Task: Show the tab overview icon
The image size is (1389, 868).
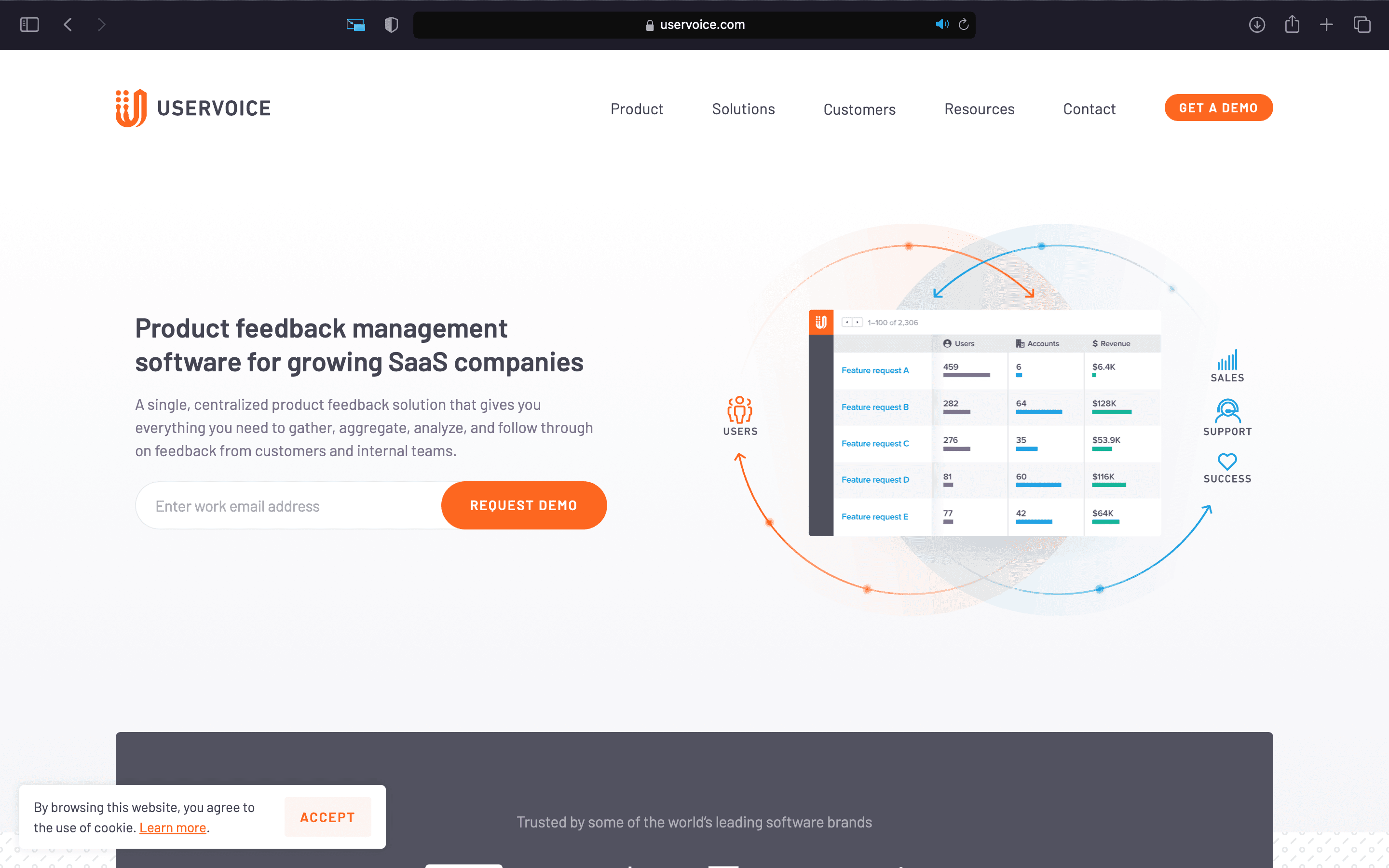Action: (x=1362, y=25)
